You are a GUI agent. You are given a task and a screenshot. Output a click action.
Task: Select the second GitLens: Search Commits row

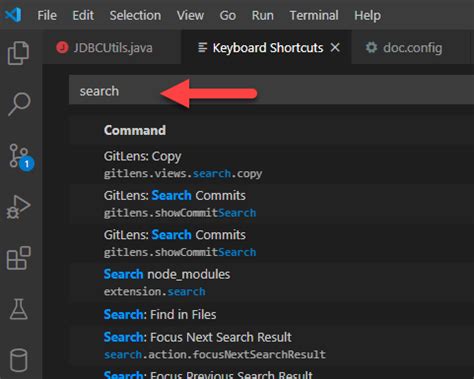point(271,243)
